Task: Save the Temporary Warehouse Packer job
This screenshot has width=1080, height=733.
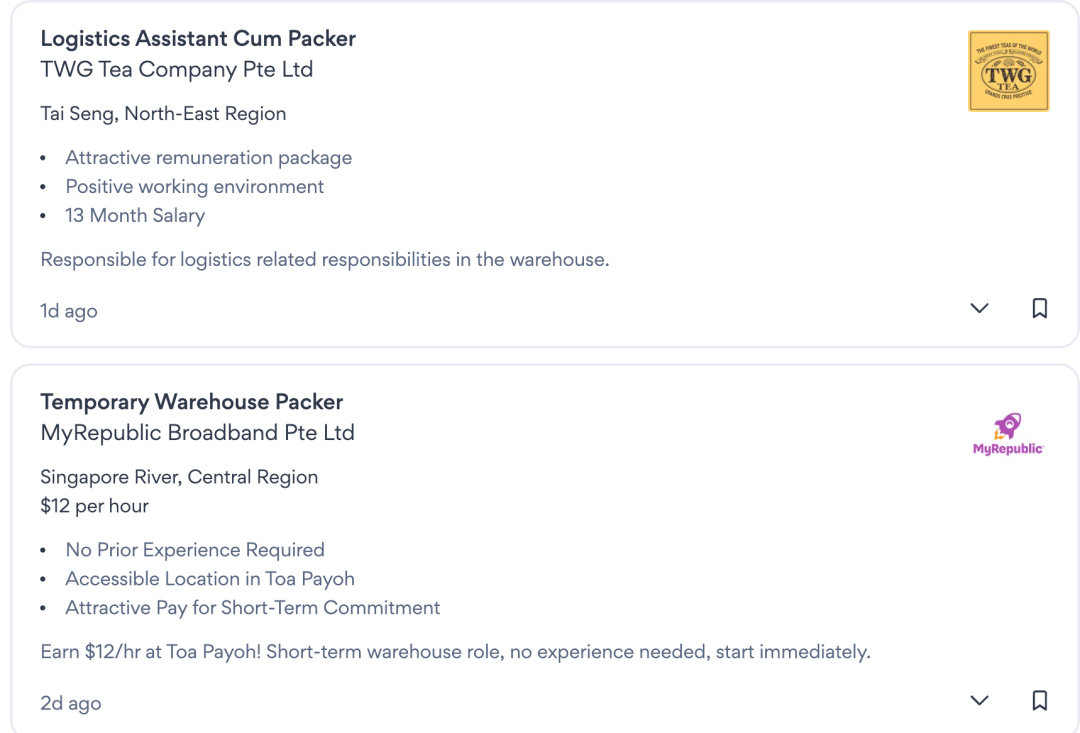Action: click(x=1039, y=701)
